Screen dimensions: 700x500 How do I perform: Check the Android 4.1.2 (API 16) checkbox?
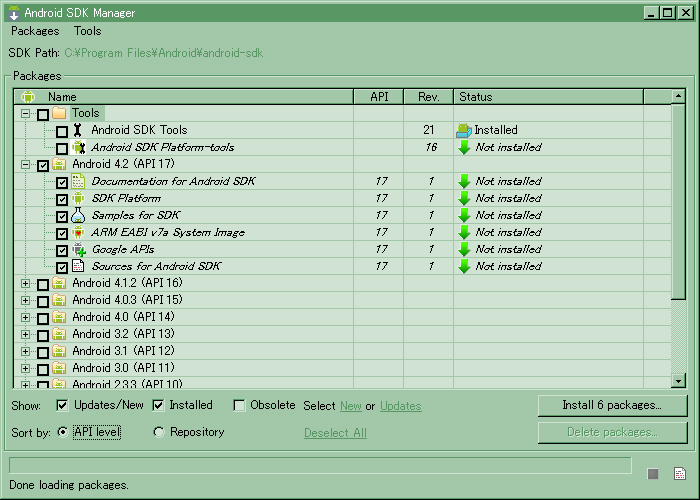(43, 284)
